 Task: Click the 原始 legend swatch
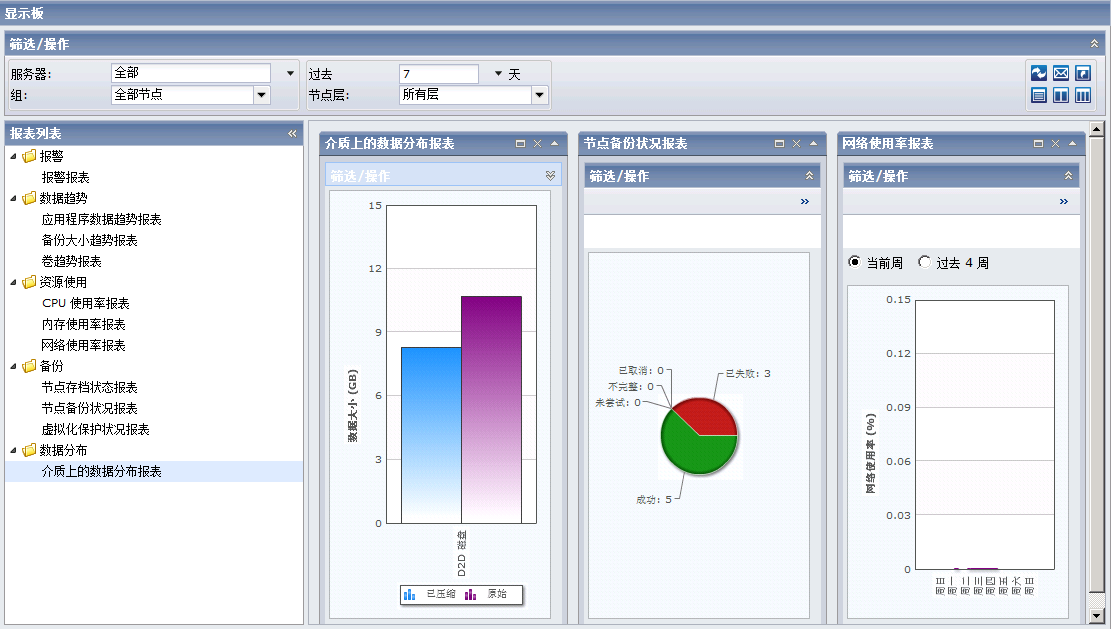[470, 594]
